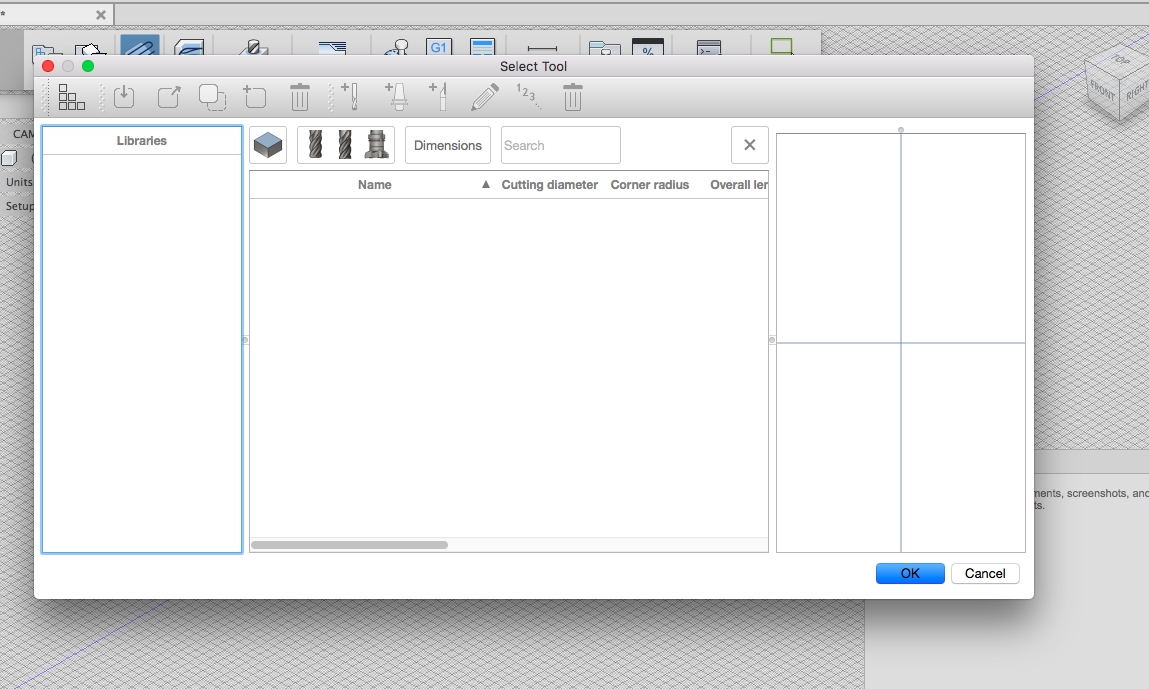Click the setup sheet icon in the main toolbar
Image resolution: width=1149 pixels, height=689 pixels.
click(482, 47)
